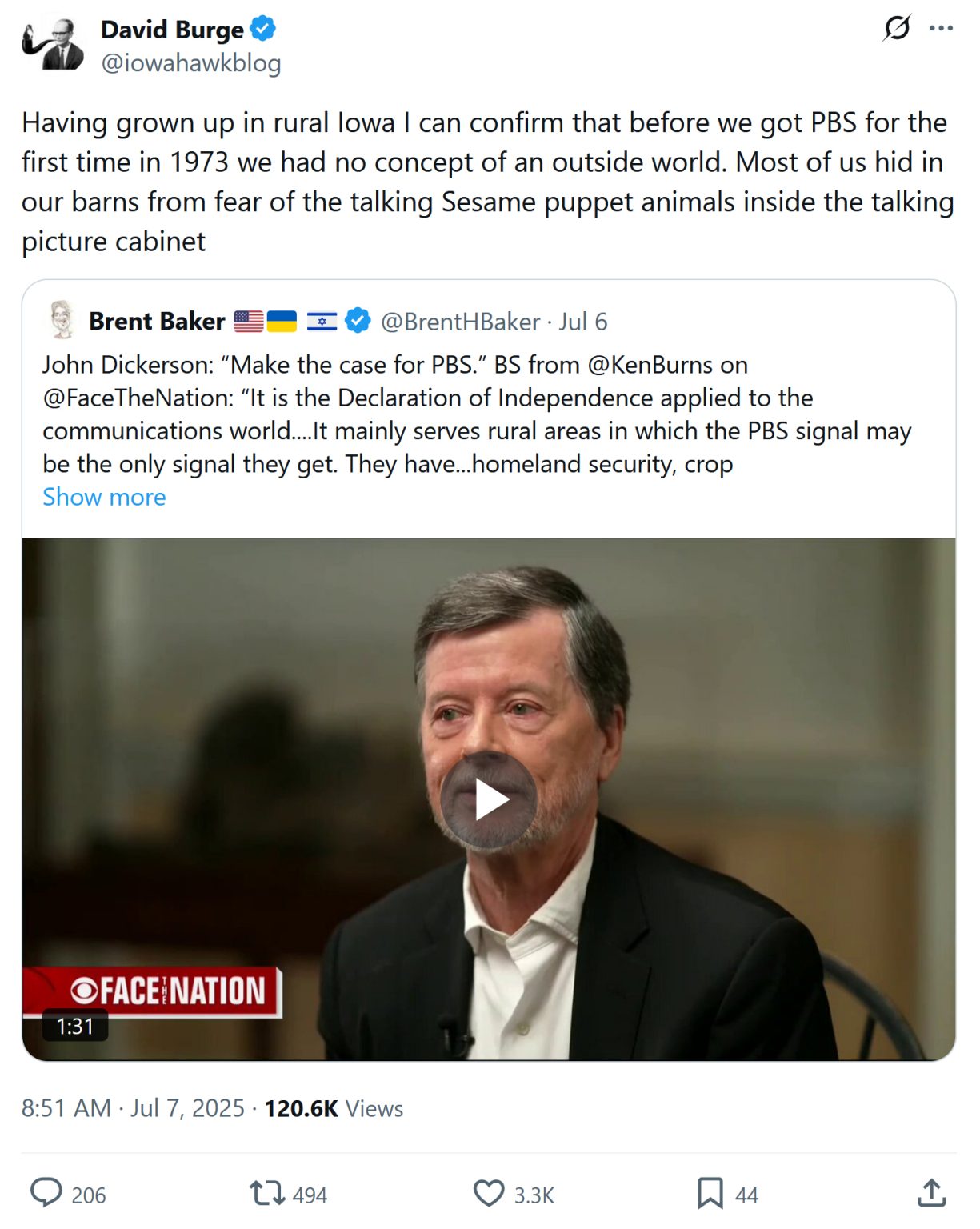This screenshot has height=1229, width=980.
Task: Play the Face the Nation video
Action: click(x=488, y=799)
